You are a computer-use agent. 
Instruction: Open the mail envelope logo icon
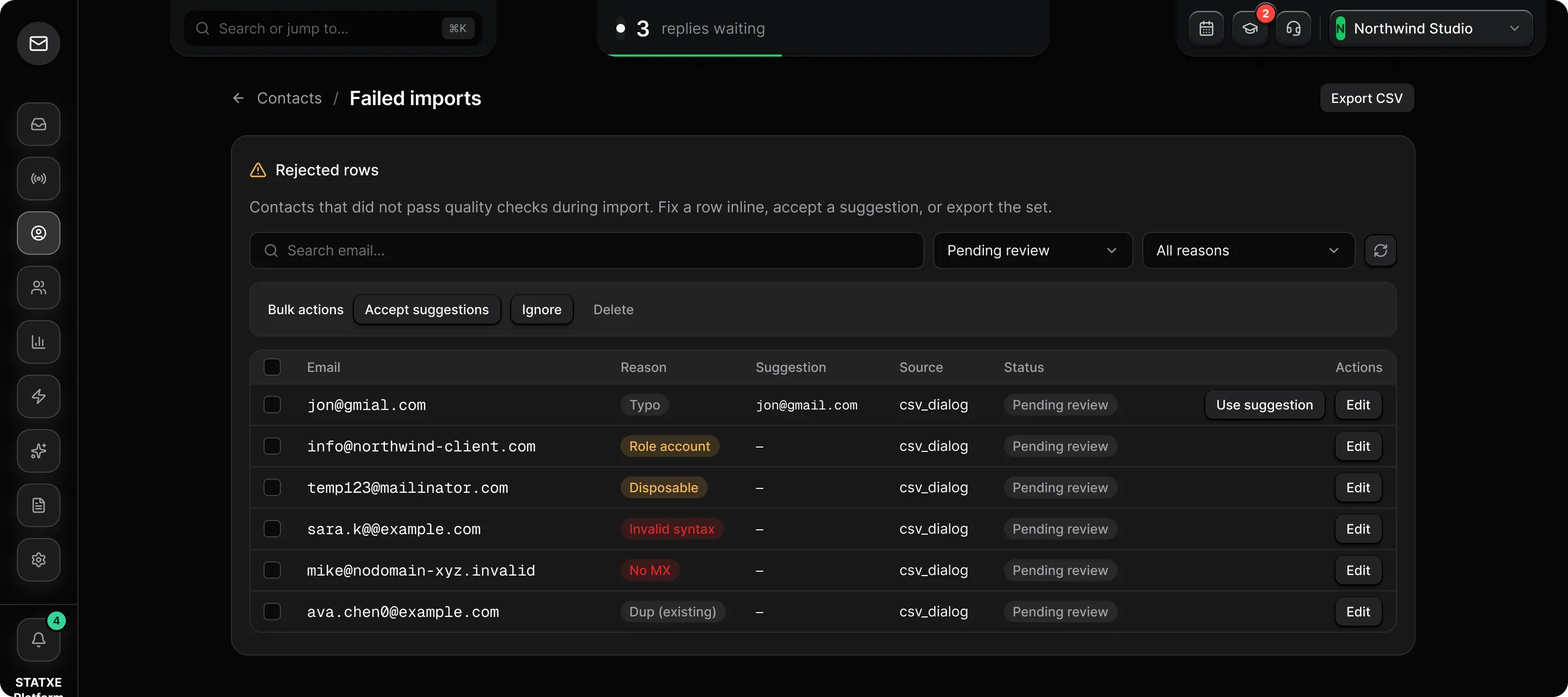tap(38, 43)
